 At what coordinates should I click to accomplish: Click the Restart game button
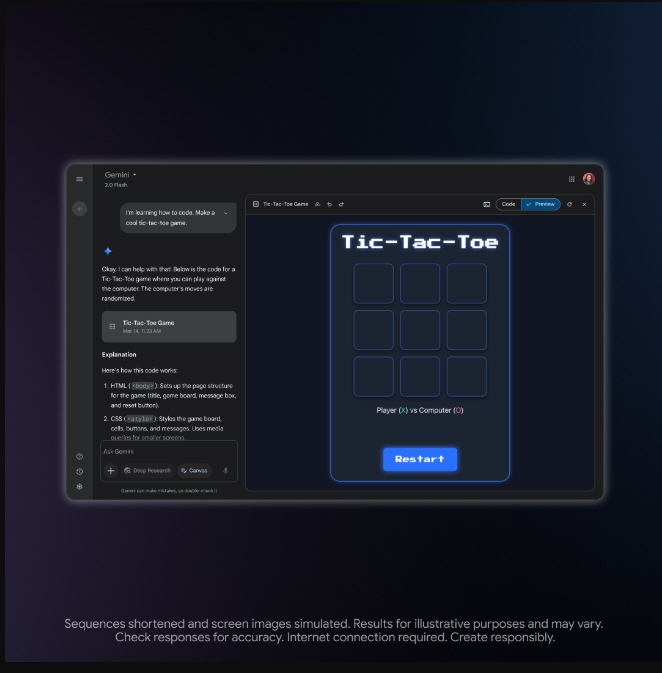420,459
